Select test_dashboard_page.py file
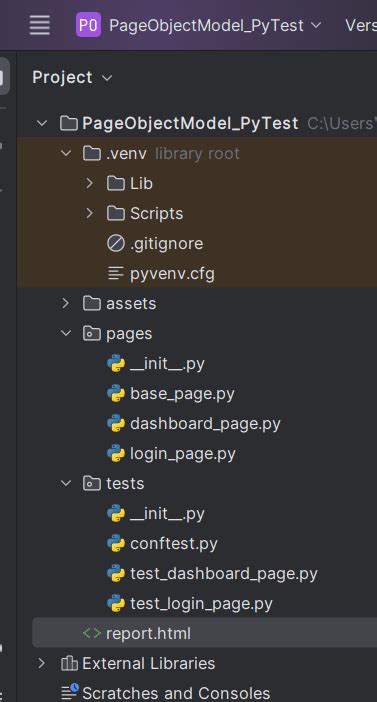The width and height of the screenshot is (377, 702). [x=224, y=574]
